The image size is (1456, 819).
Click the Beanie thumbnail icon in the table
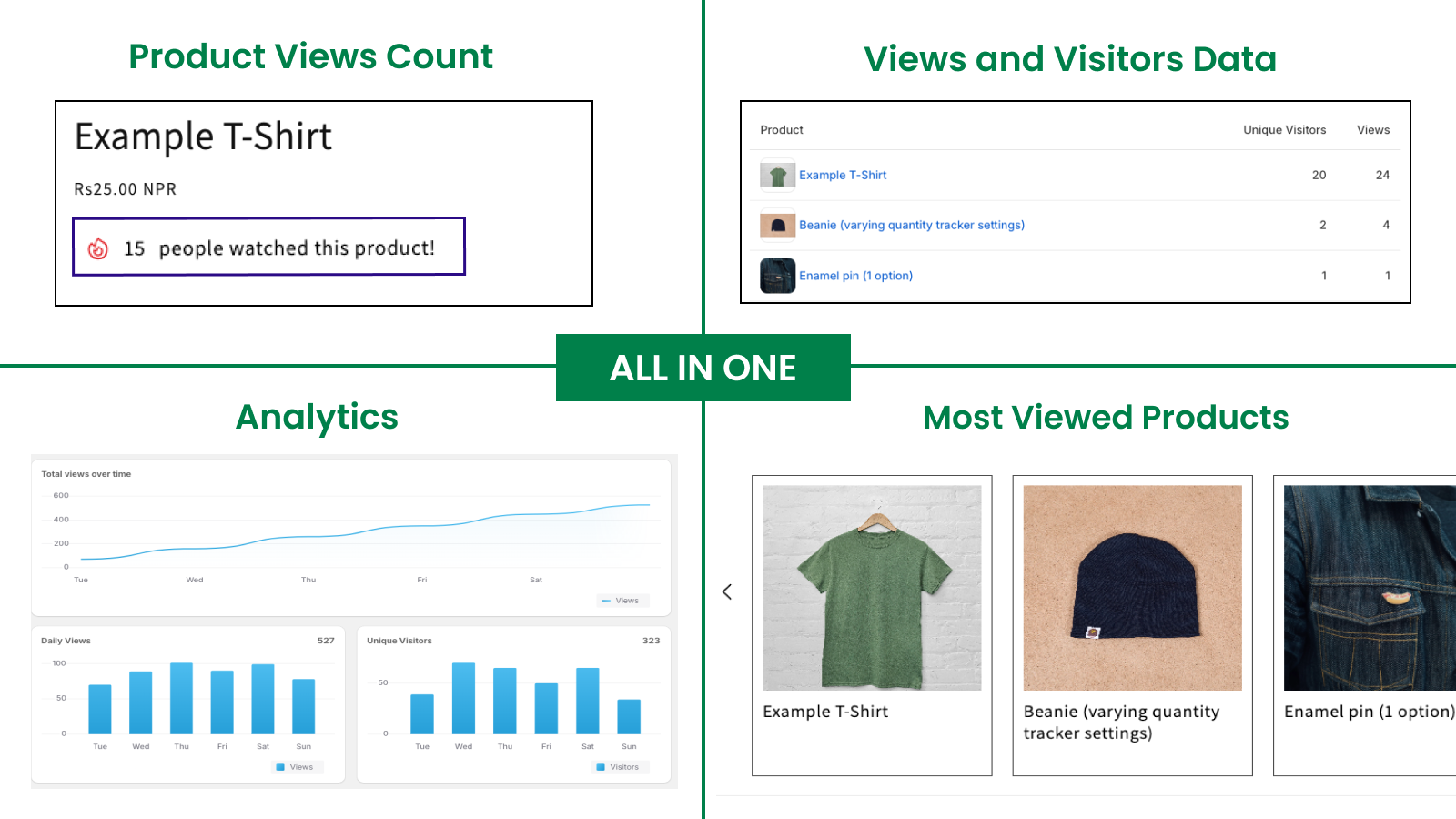coord(777,225)
